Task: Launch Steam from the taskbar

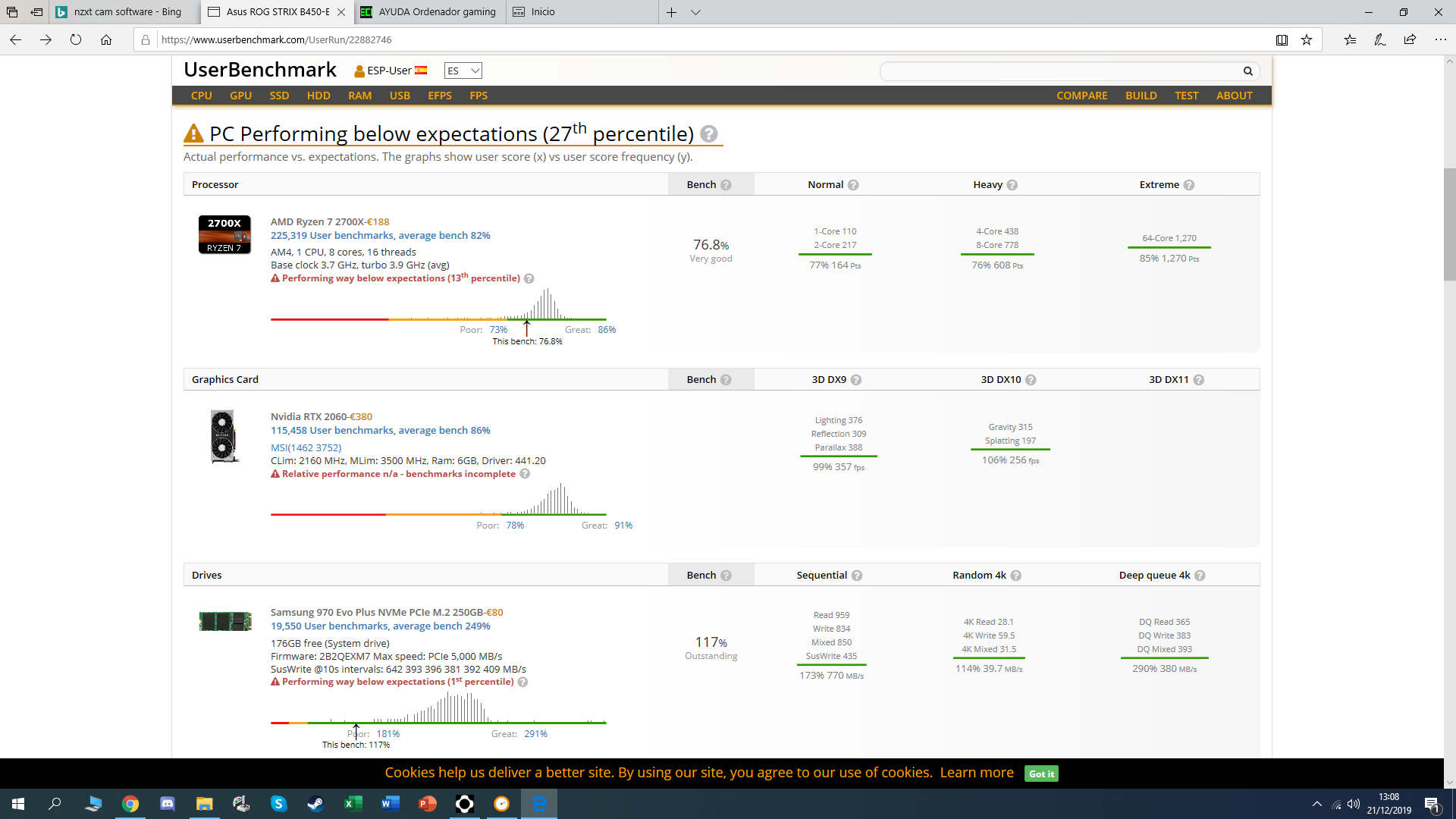Action: pos(315,804)
